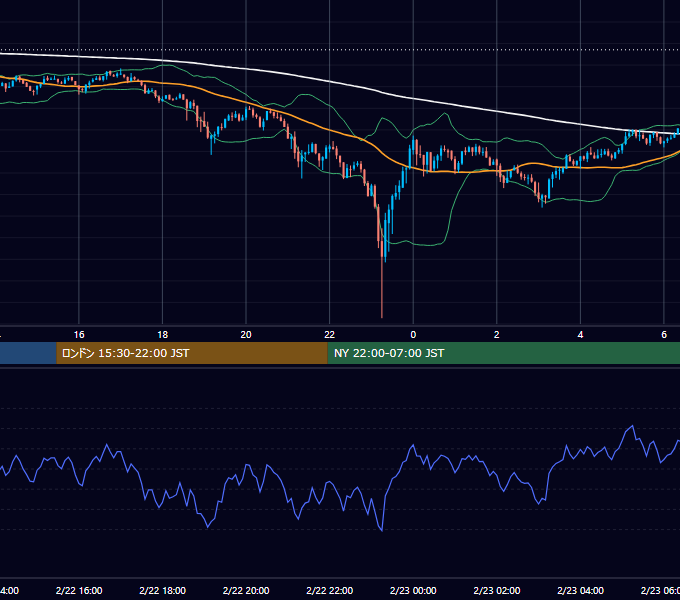Click the 4 hour axis label

[x=580, y=335]
